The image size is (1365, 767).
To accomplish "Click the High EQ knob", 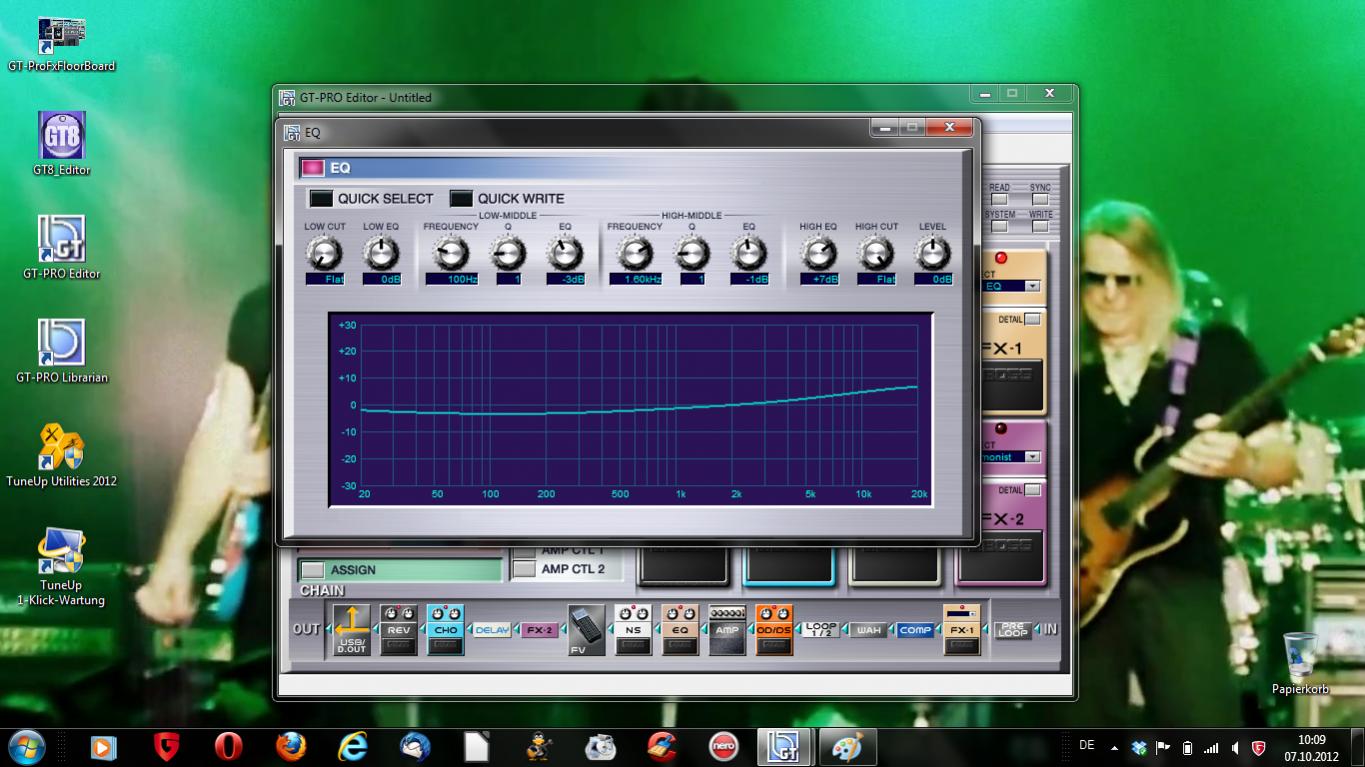I will [818, 254].
